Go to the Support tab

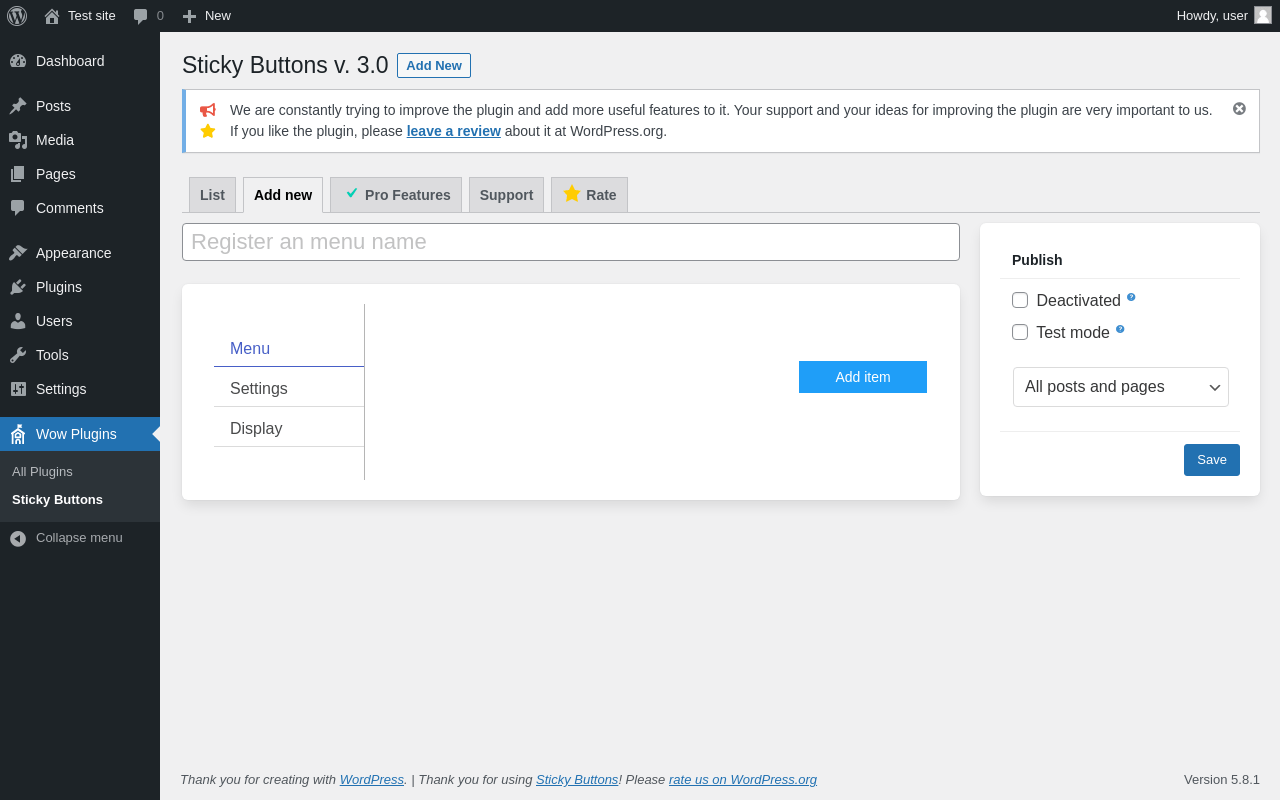click(506, 195)
